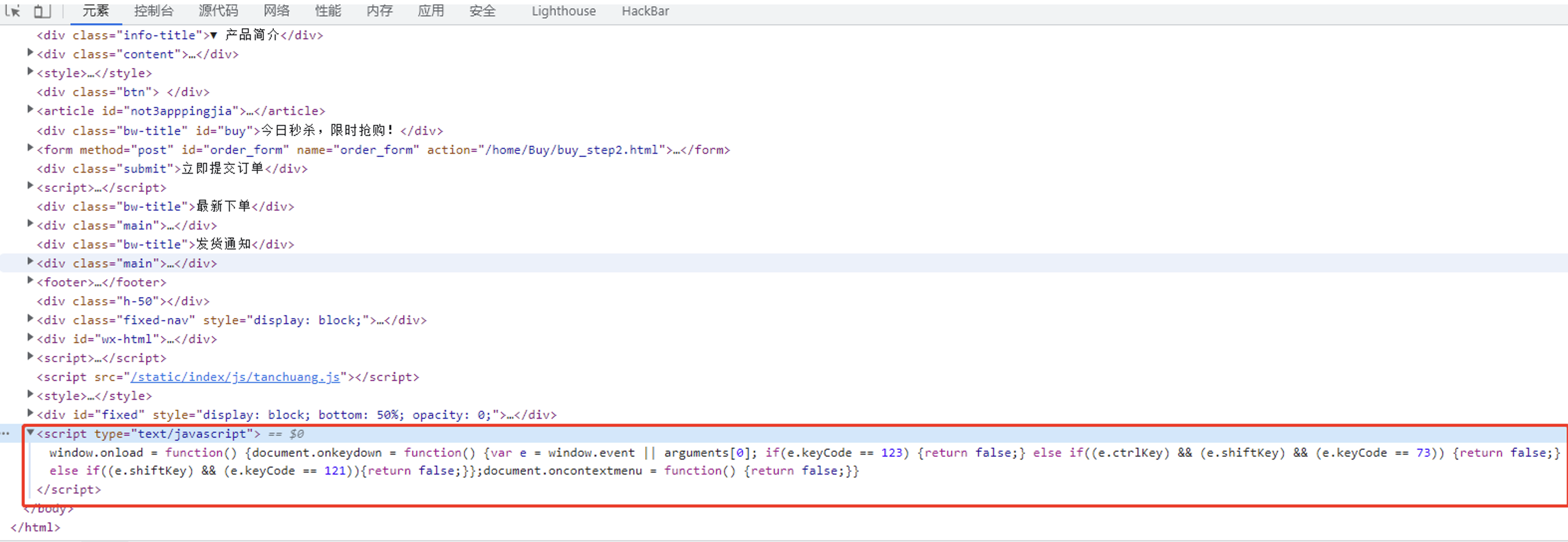Expand the highlighted div class="main" node
This screenshot has width=1568, height=542.
click(30, 262)
